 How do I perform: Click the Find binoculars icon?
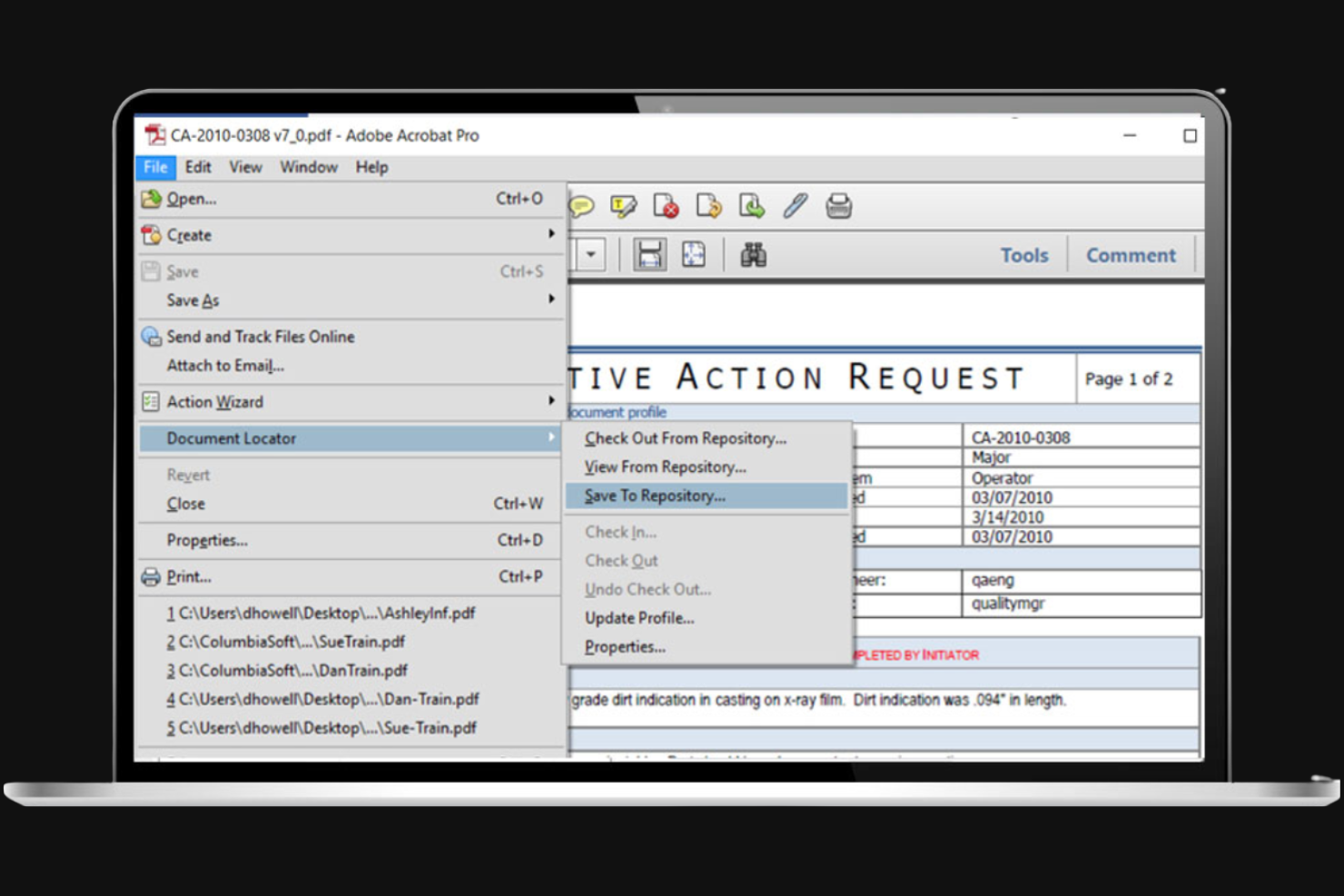pos(756,254)
